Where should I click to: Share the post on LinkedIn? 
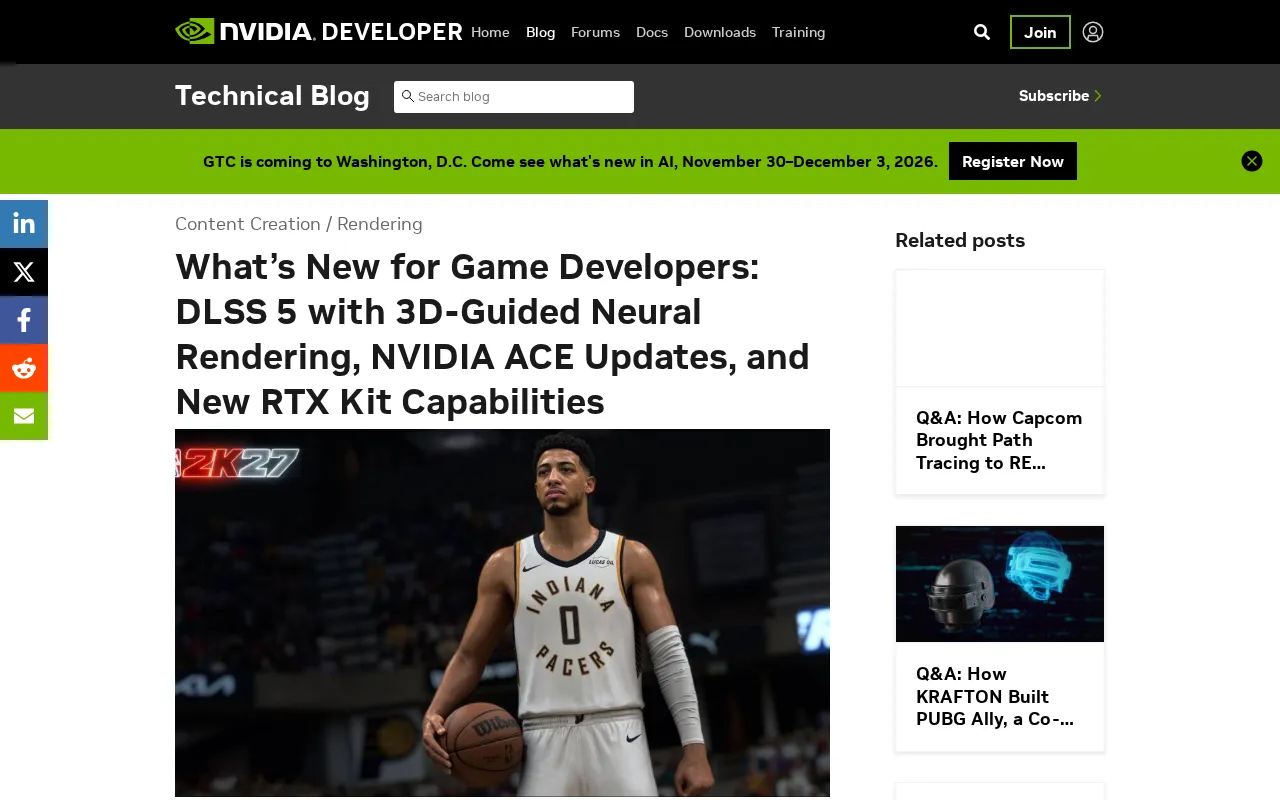pyautogui.click(x=24, y=224)
